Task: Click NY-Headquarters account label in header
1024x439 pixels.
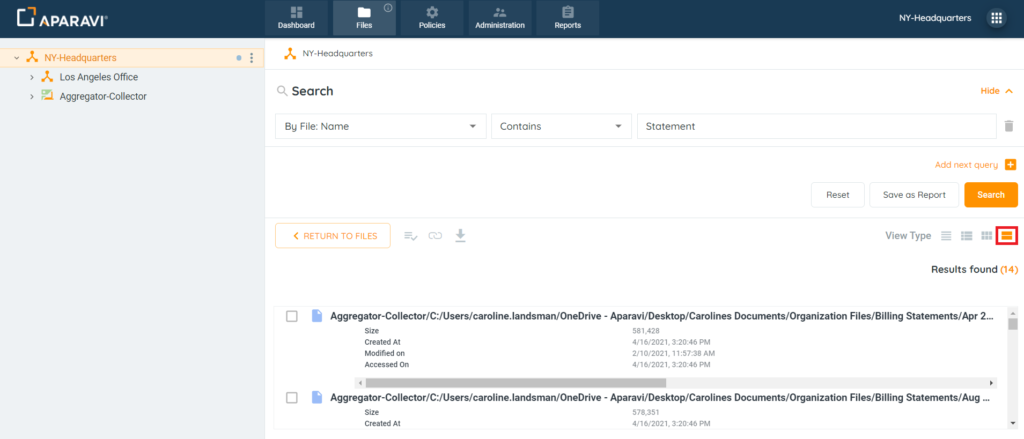Action: [935, 18]
